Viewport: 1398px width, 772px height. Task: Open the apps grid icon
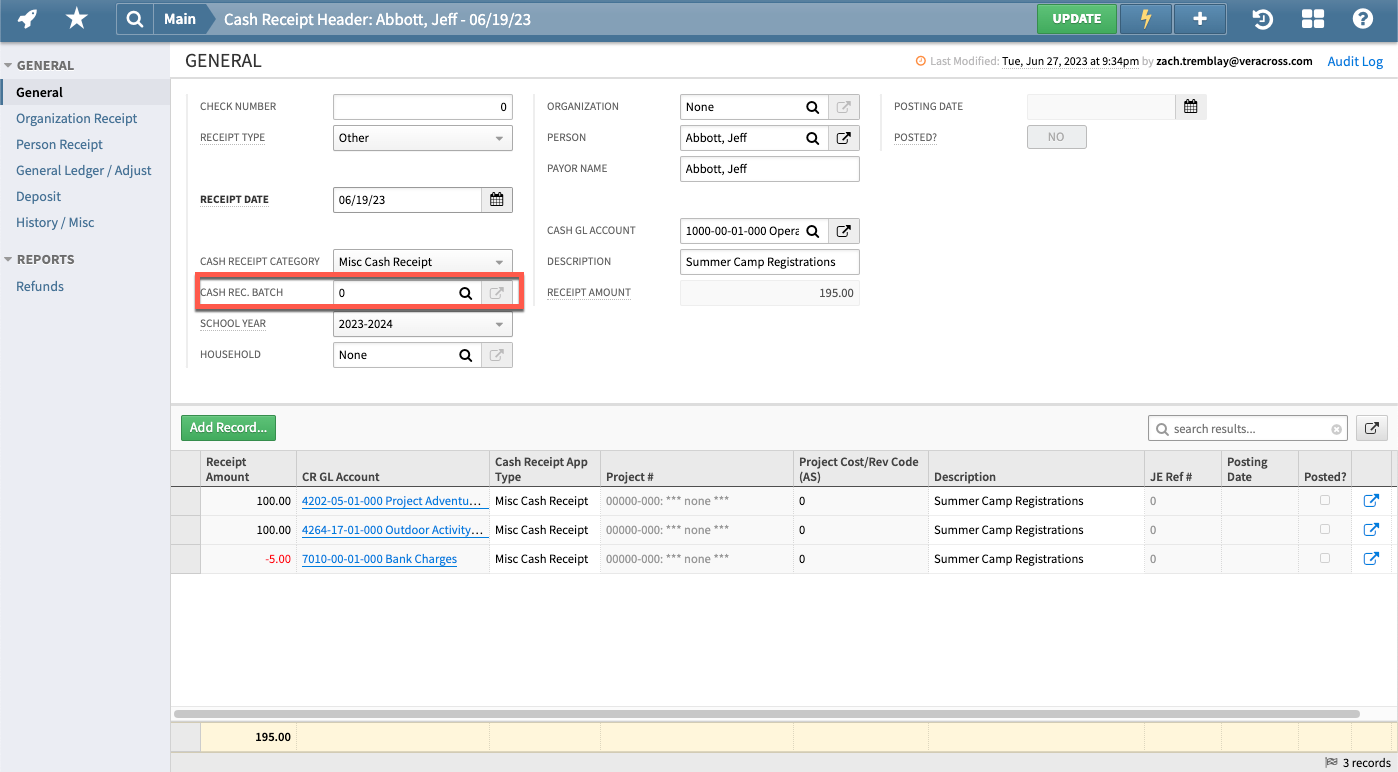[1312, 18]
